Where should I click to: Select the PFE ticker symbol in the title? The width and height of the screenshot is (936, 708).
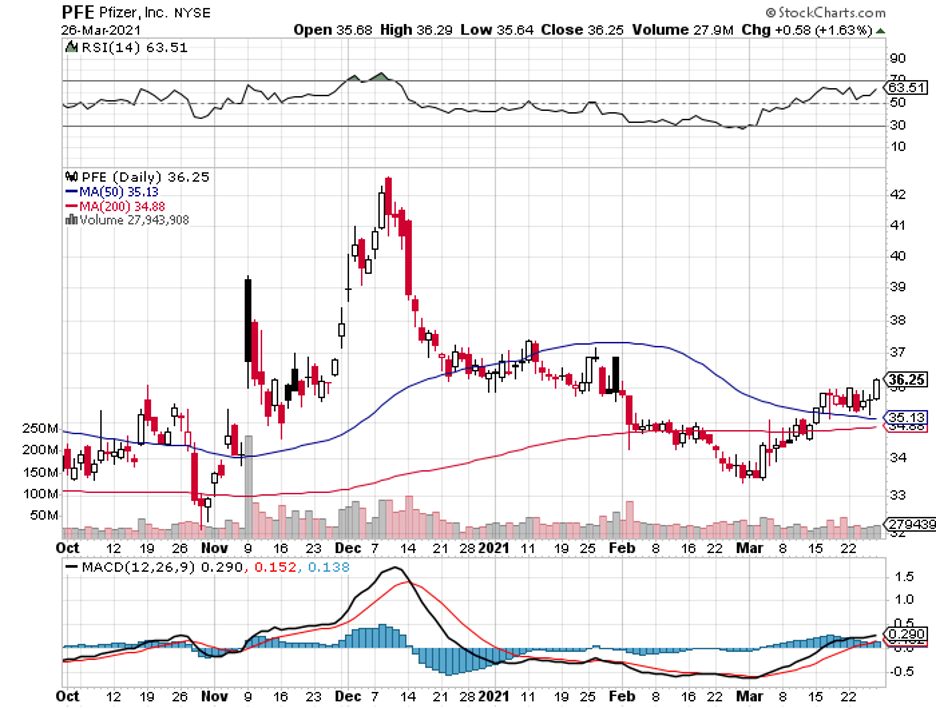[x=78, y=12]
